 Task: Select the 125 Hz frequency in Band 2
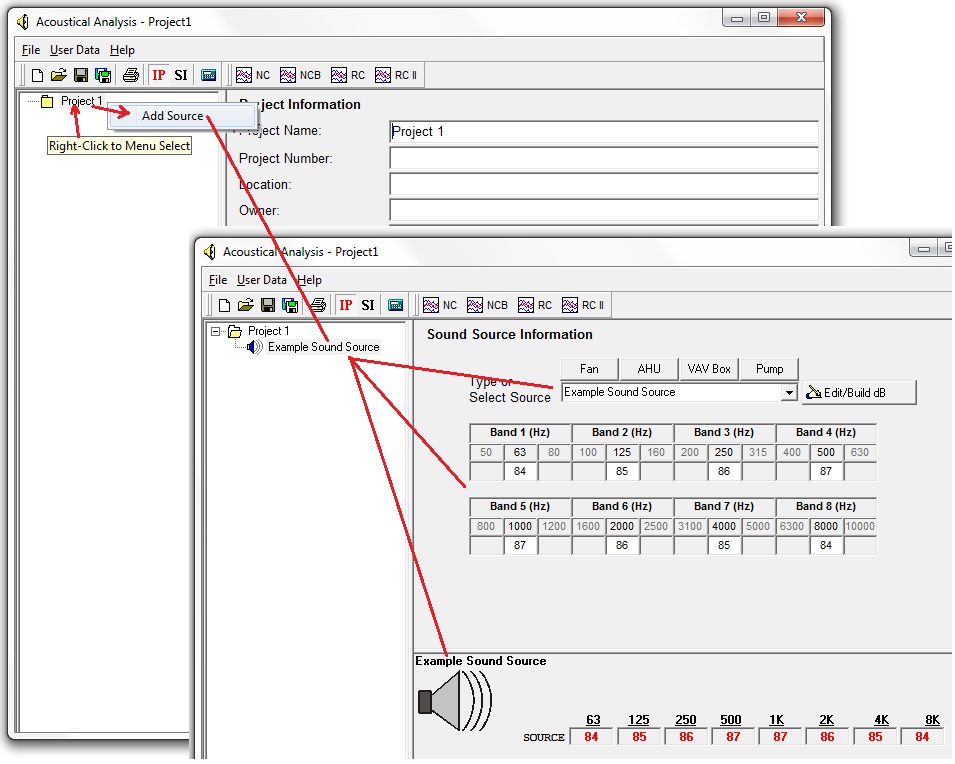tap(622, 453)
